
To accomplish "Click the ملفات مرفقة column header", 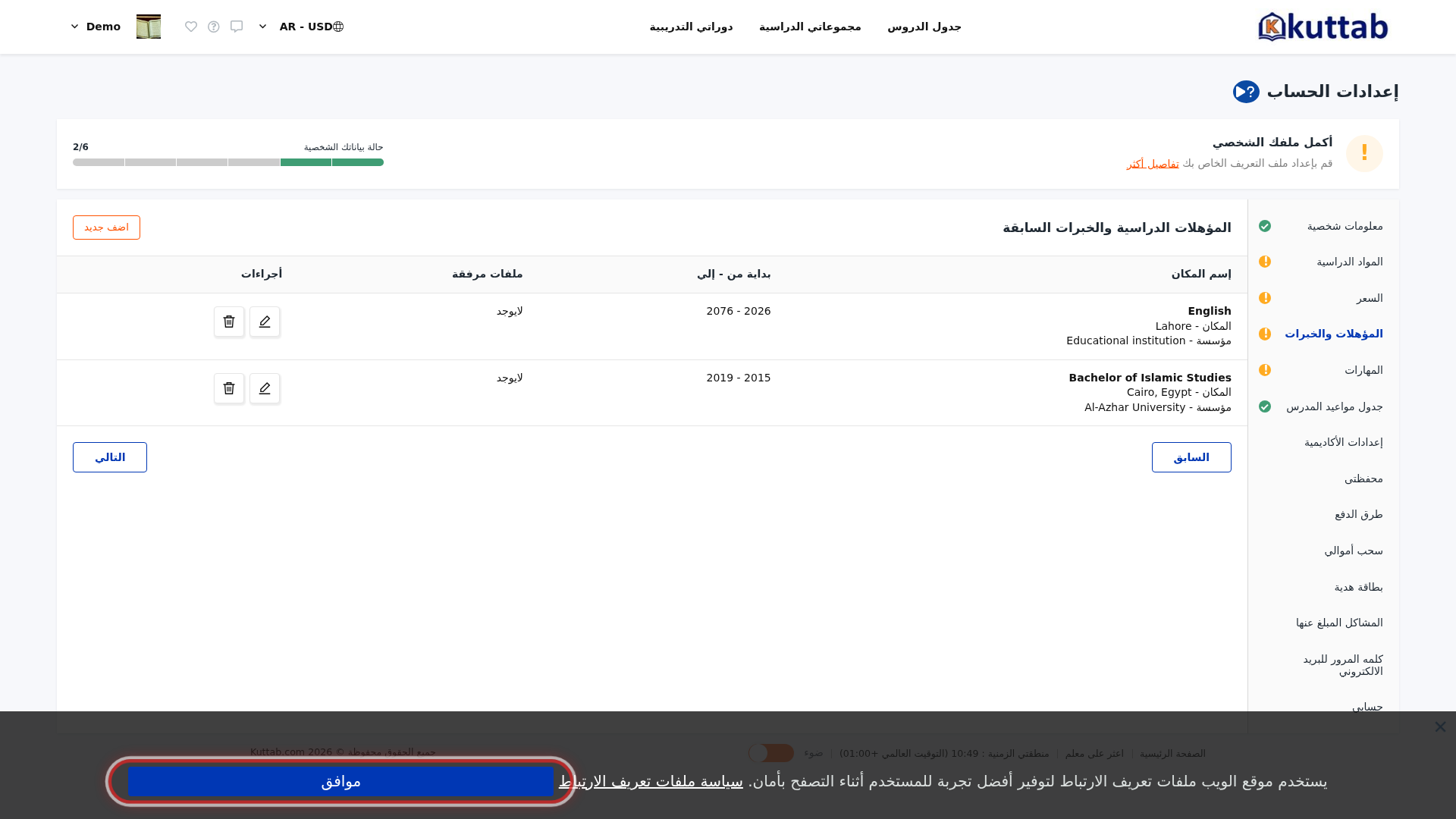I will (488, 274).
